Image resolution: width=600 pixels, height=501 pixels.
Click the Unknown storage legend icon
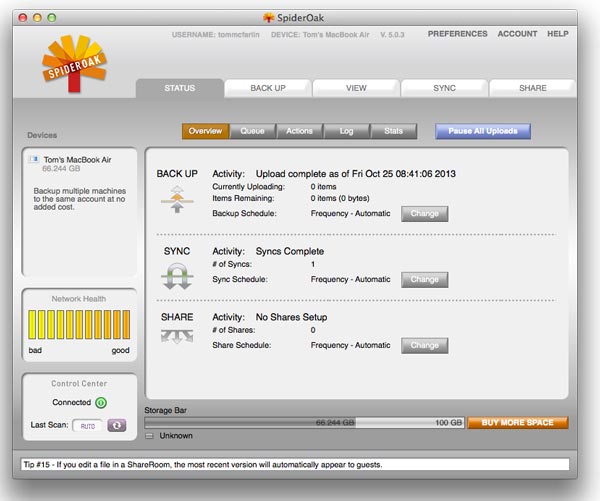[149, 436]
